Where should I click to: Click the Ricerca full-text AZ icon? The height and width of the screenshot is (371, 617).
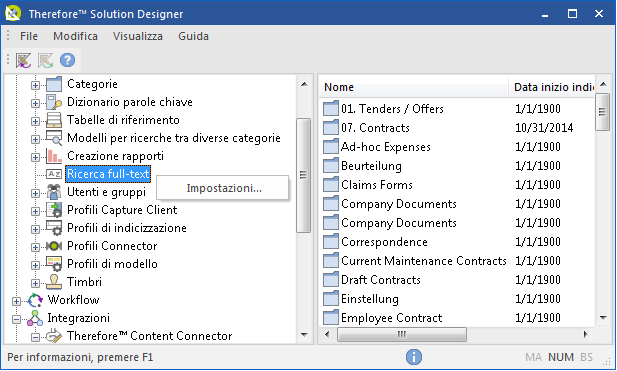(x=54, y=174)
